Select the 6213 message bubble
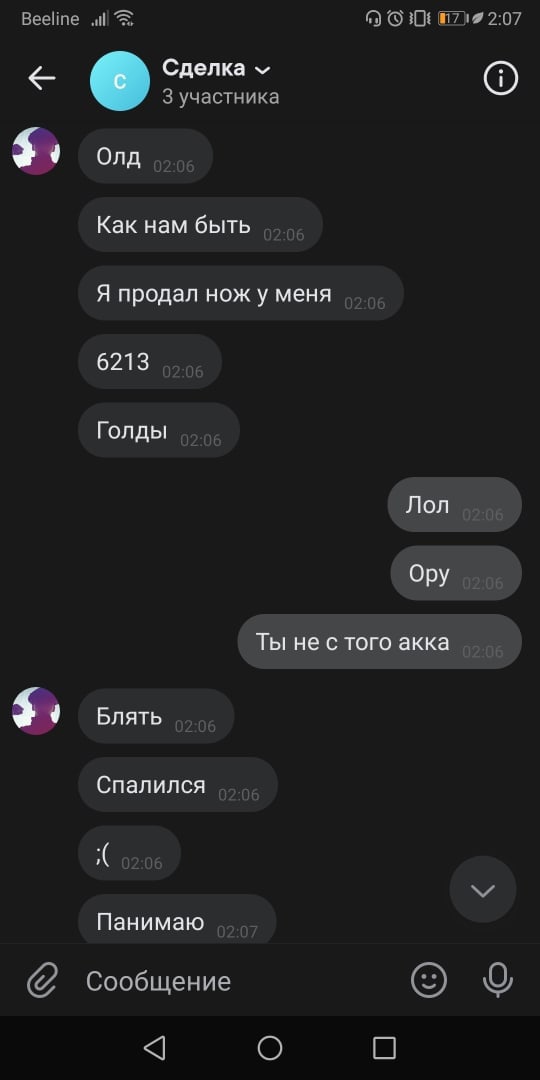The height and width of the screenshot is (1080, 540). click(149, 362)
